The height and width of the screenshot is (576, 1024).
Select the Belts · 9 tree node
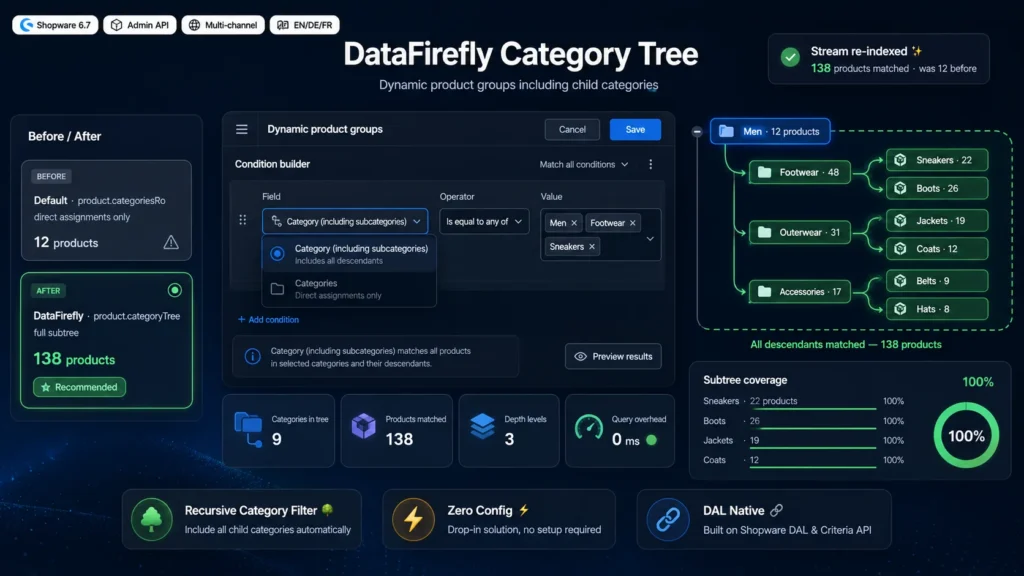pos(937,281)
